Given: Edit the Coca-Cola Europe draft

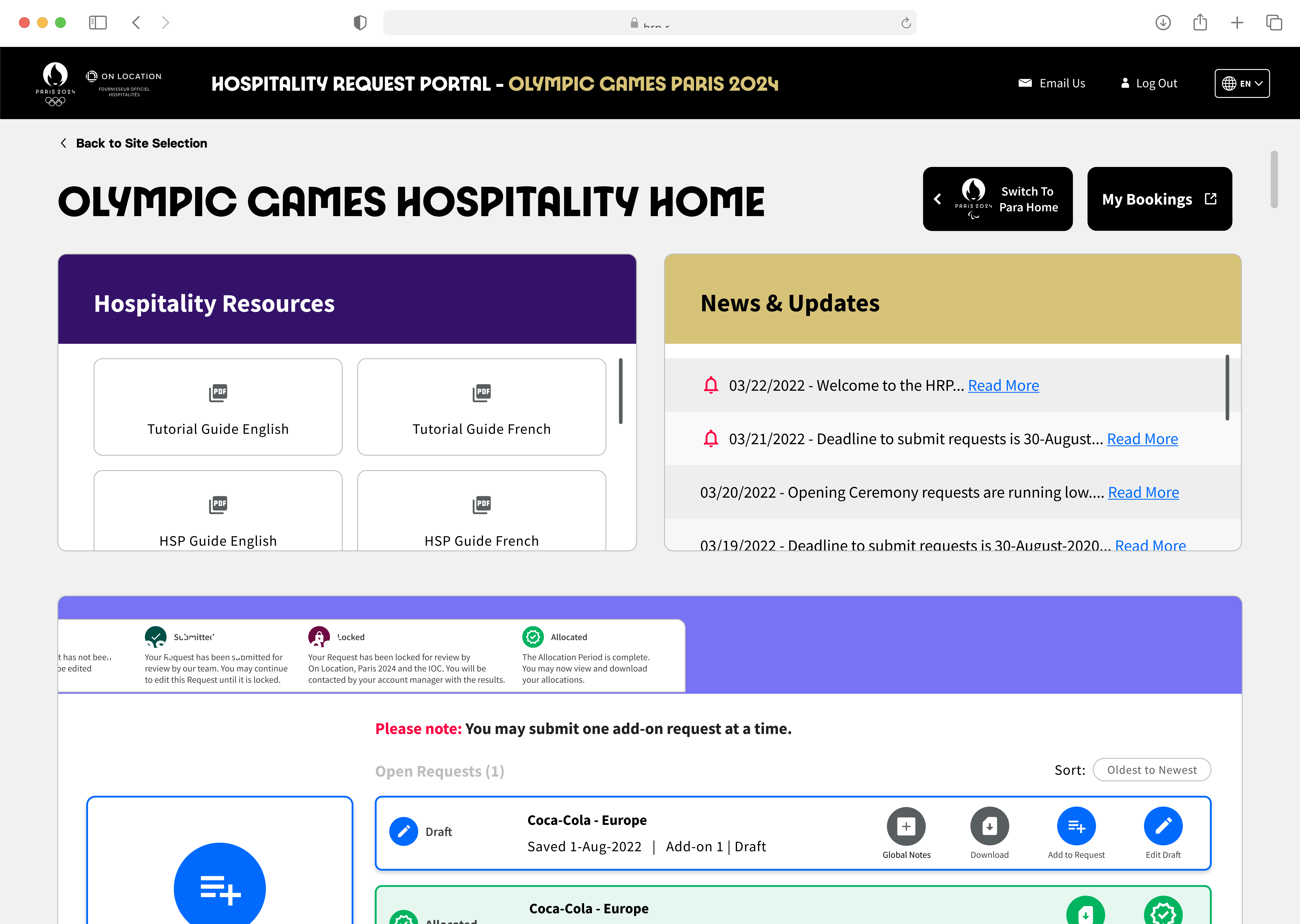Looking at the screenshot, I should [x=1163, y=826].
